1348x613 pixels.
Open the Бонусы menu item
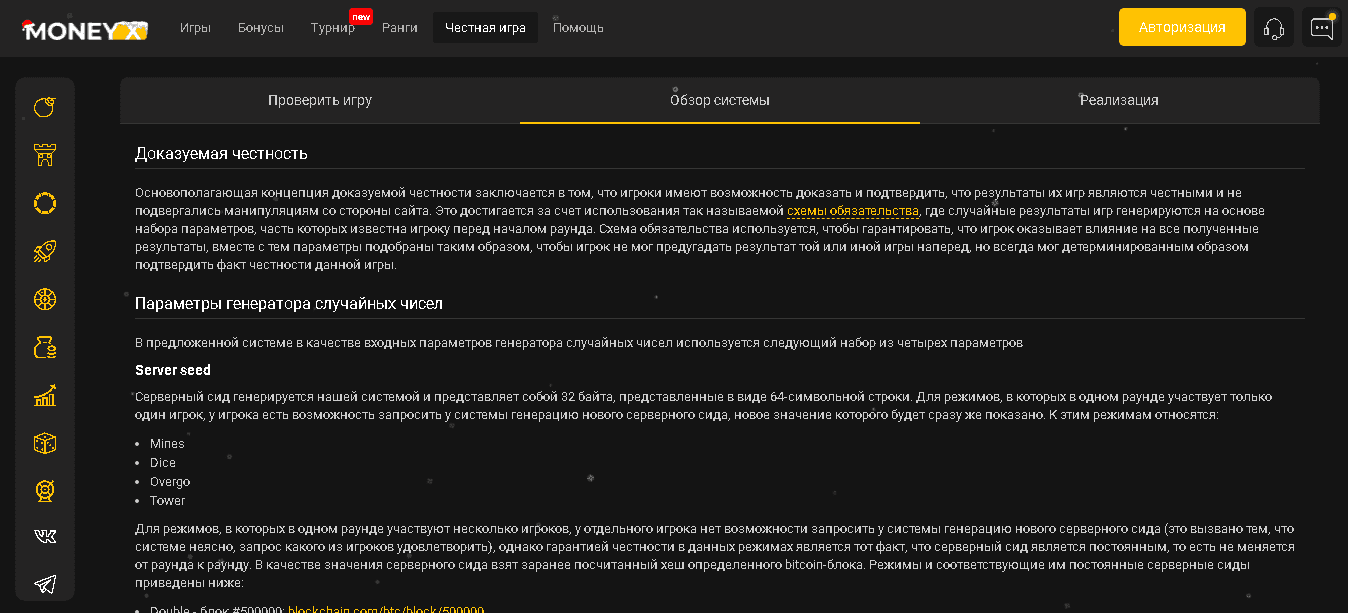coord(261,28)
